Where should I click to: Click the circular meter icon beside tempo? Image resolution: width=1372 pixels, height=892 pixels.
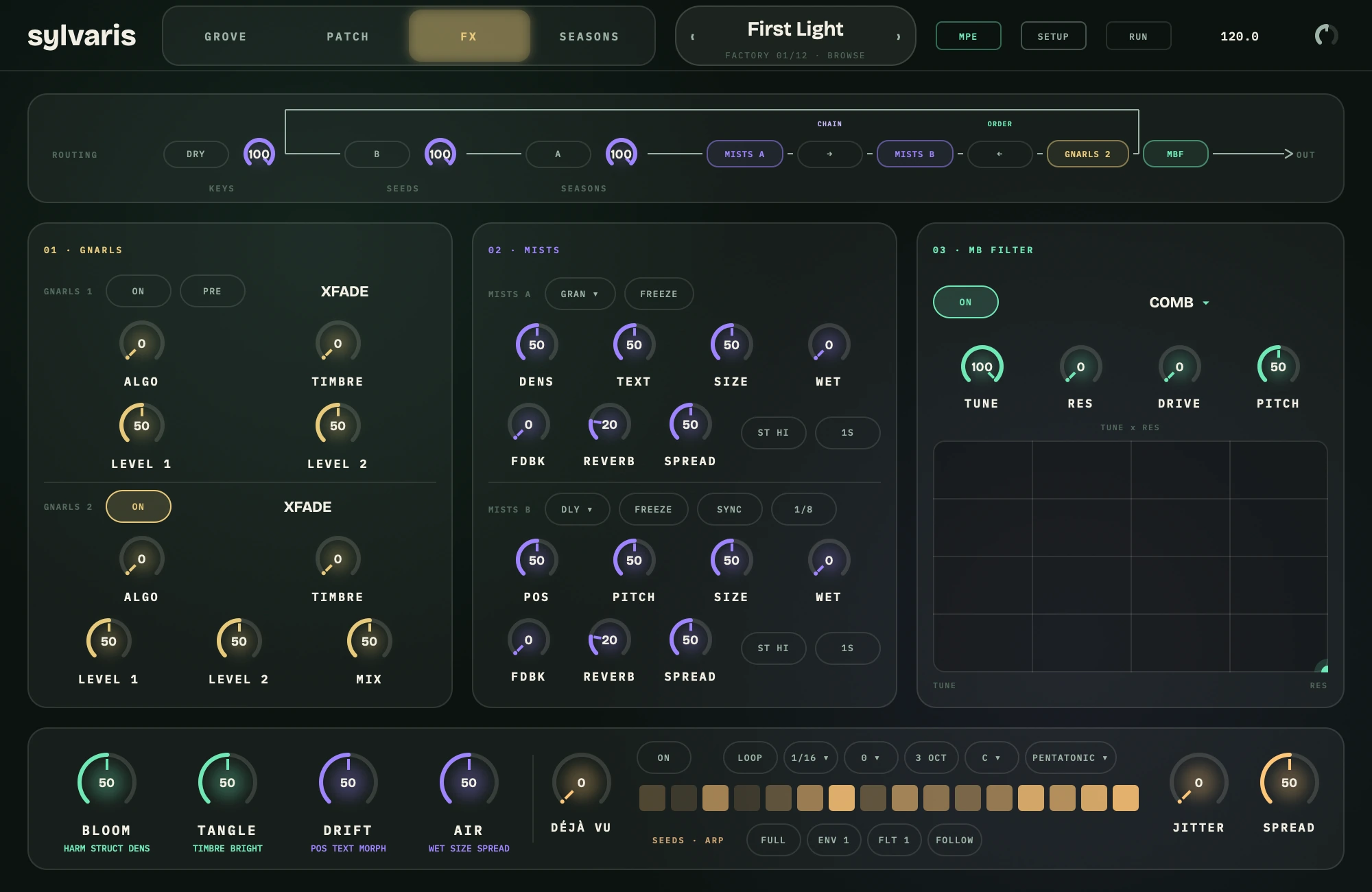pyautogui.click(x=1326, y=36)
